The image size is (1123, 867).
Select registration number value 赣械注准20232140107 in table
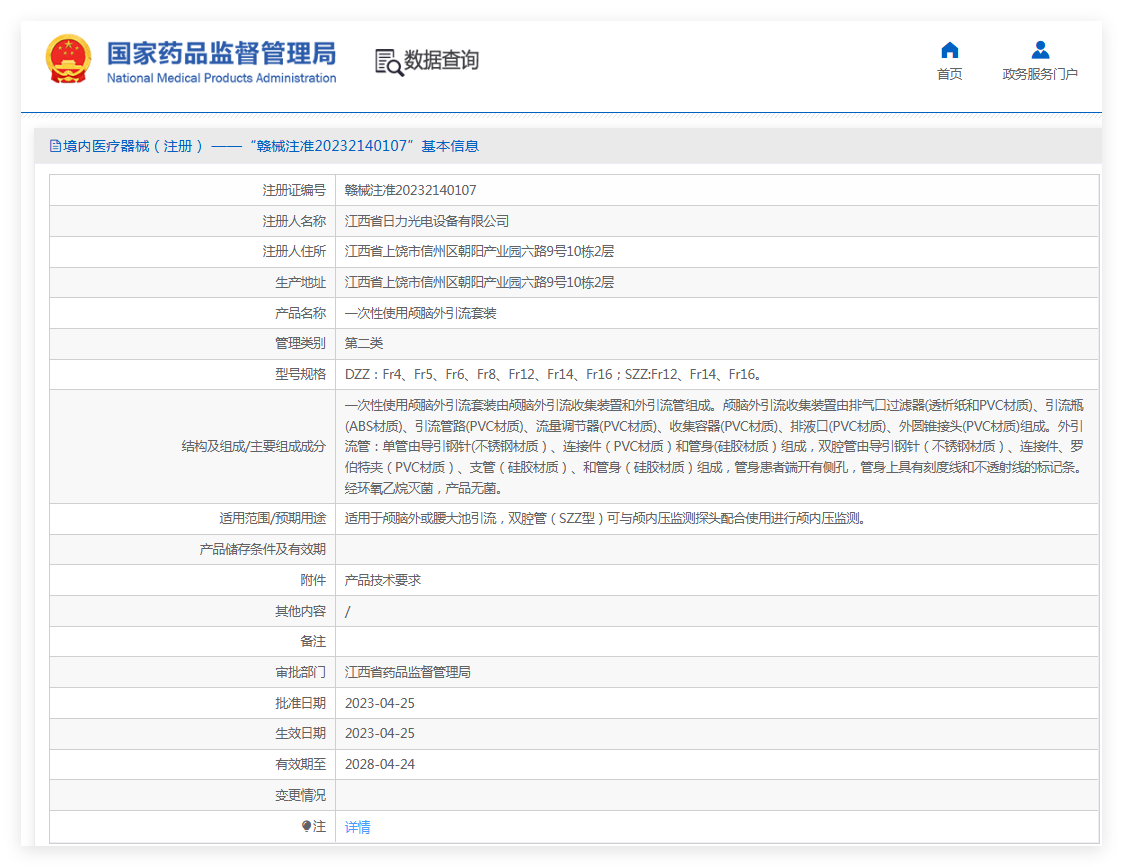[x=410, y=190]
